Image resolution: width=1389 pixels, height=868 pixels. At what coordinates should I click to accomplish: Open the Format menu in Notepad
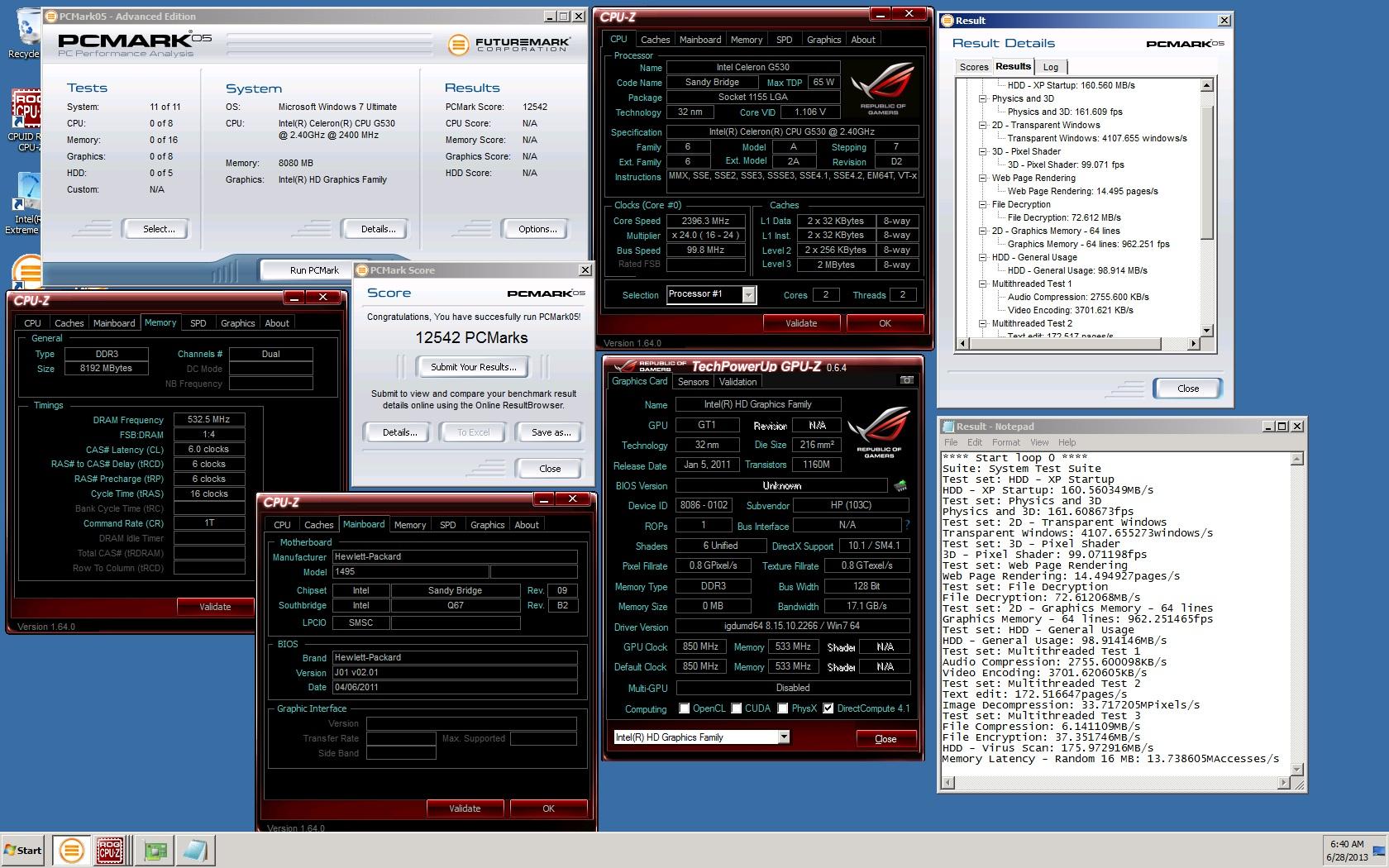tap(1005, 442)
